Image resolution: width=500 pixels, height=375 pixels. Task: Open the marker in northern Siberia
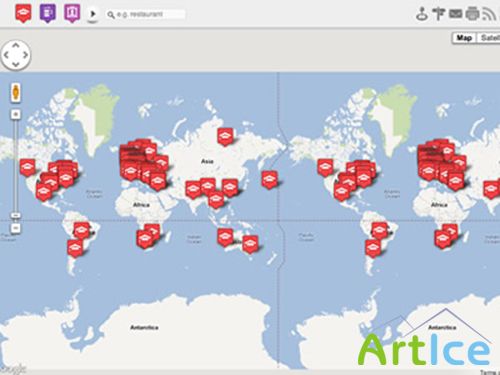pyautogui.click(x=225, y=137)
